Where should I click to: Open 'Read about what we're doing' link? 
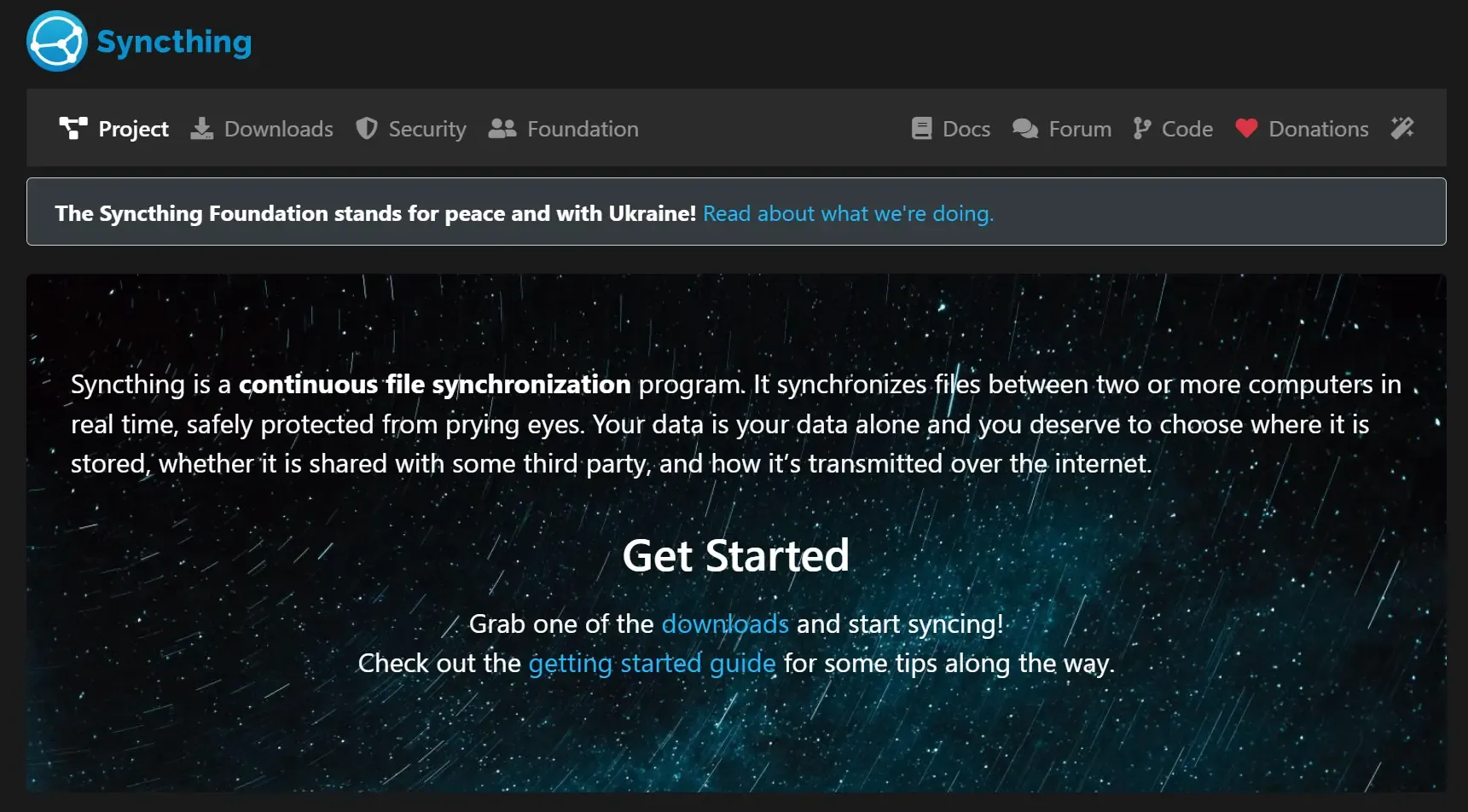(x=848, y=213)
